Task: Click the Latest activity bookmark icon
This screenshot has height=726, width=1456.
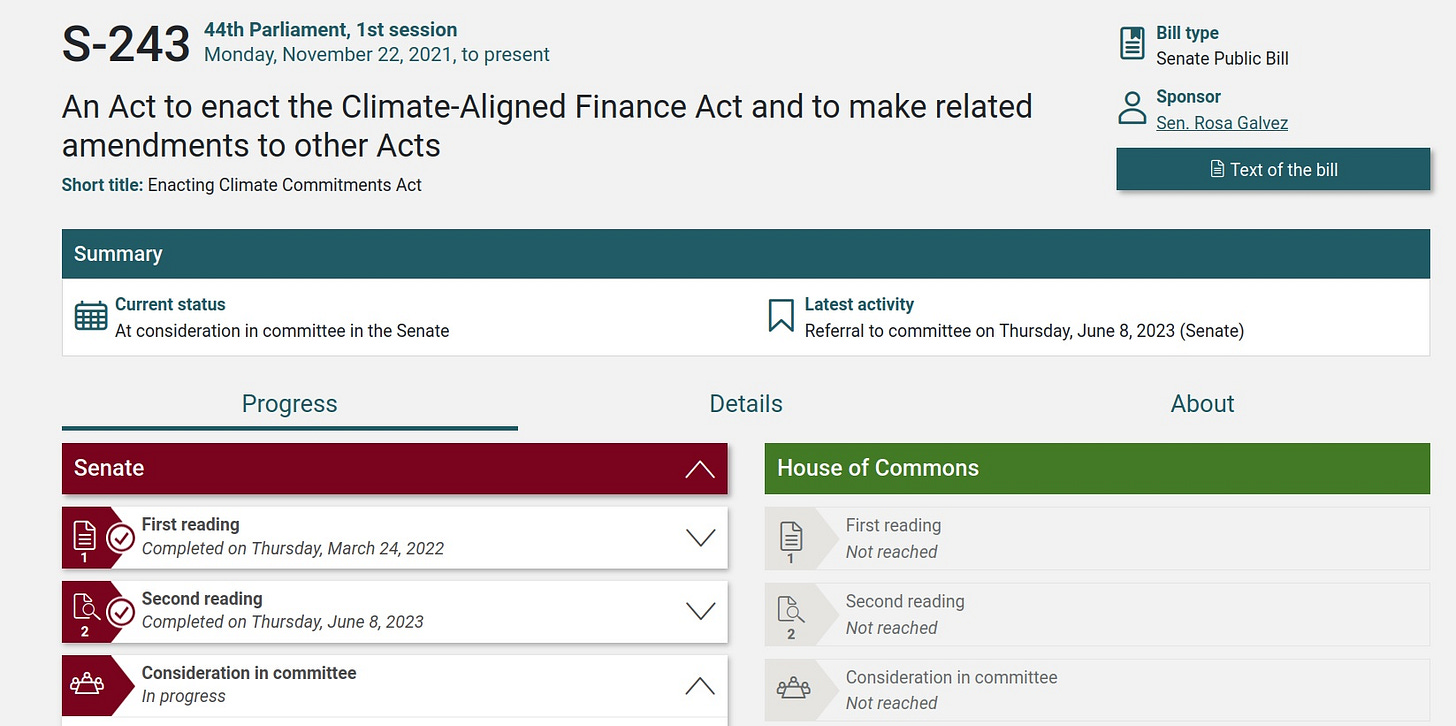Action: 780,316
